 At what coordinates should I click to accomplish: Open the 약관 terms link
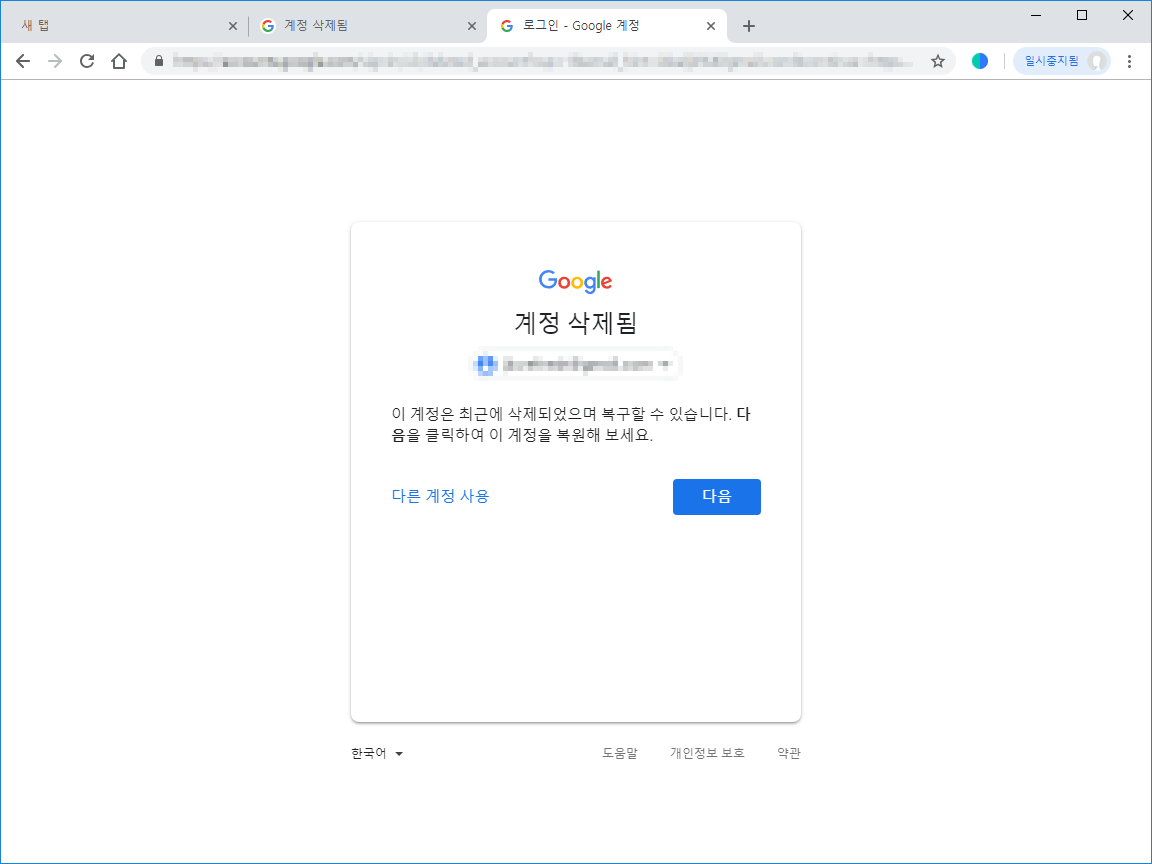[789, 753]
